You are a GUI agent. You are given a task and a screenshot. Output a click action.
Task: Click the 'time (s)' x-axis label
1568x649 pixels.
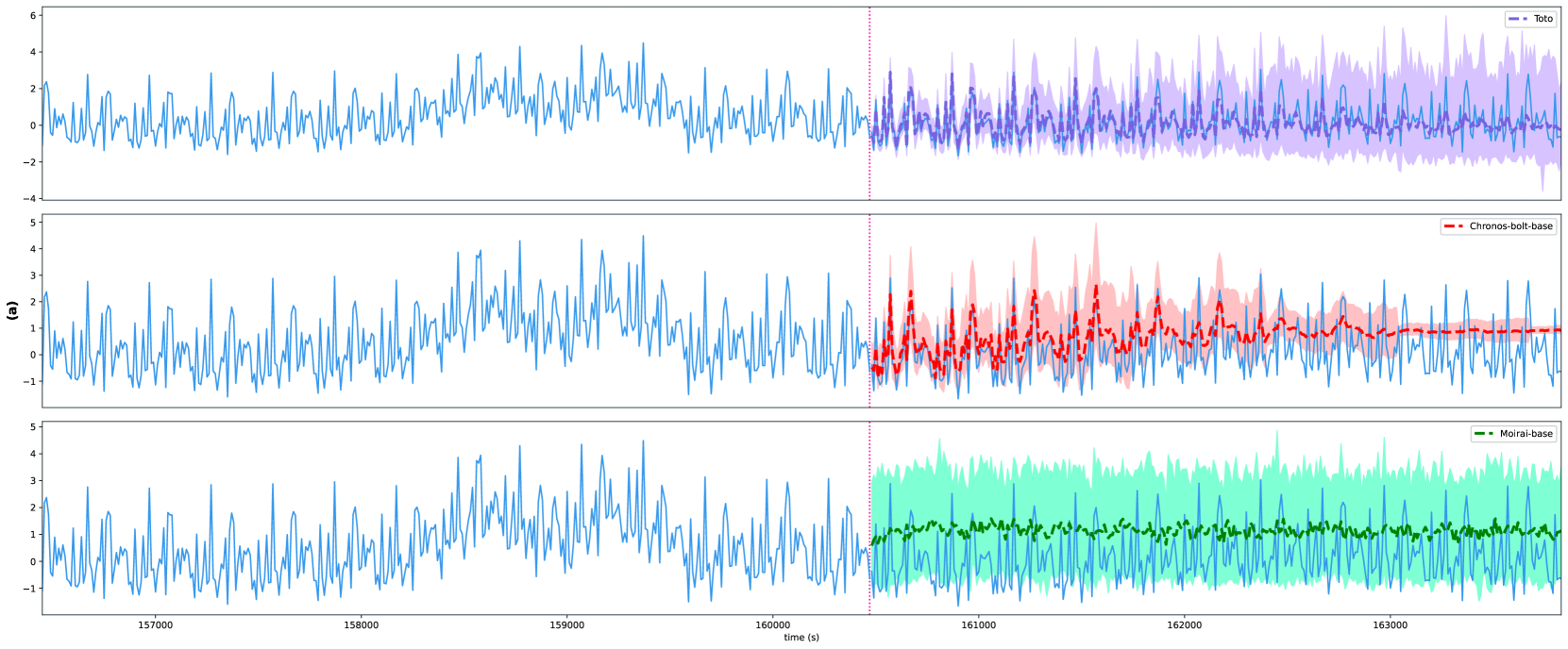(801, 638)
